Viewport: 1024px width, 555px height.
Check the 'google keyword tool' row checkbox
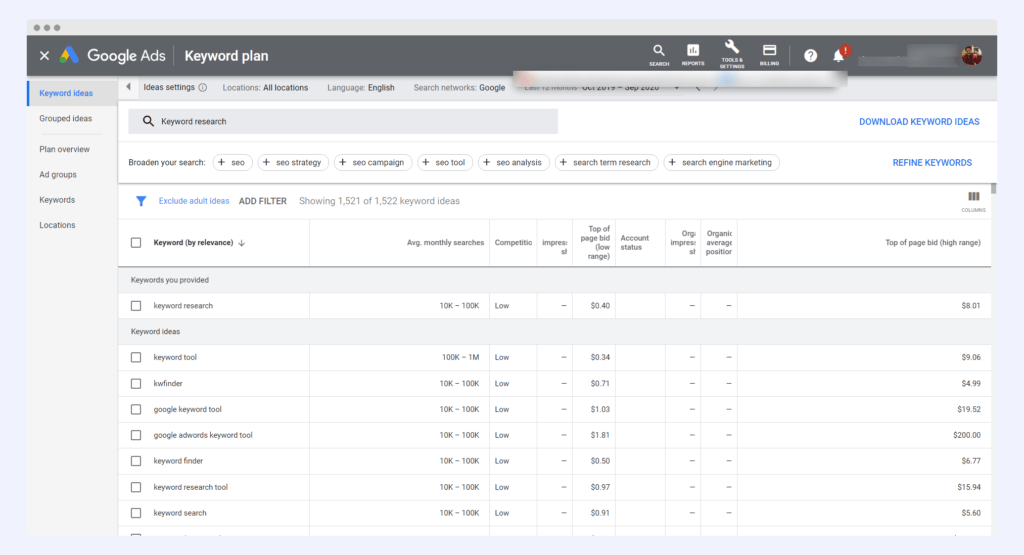pos(136,409)
